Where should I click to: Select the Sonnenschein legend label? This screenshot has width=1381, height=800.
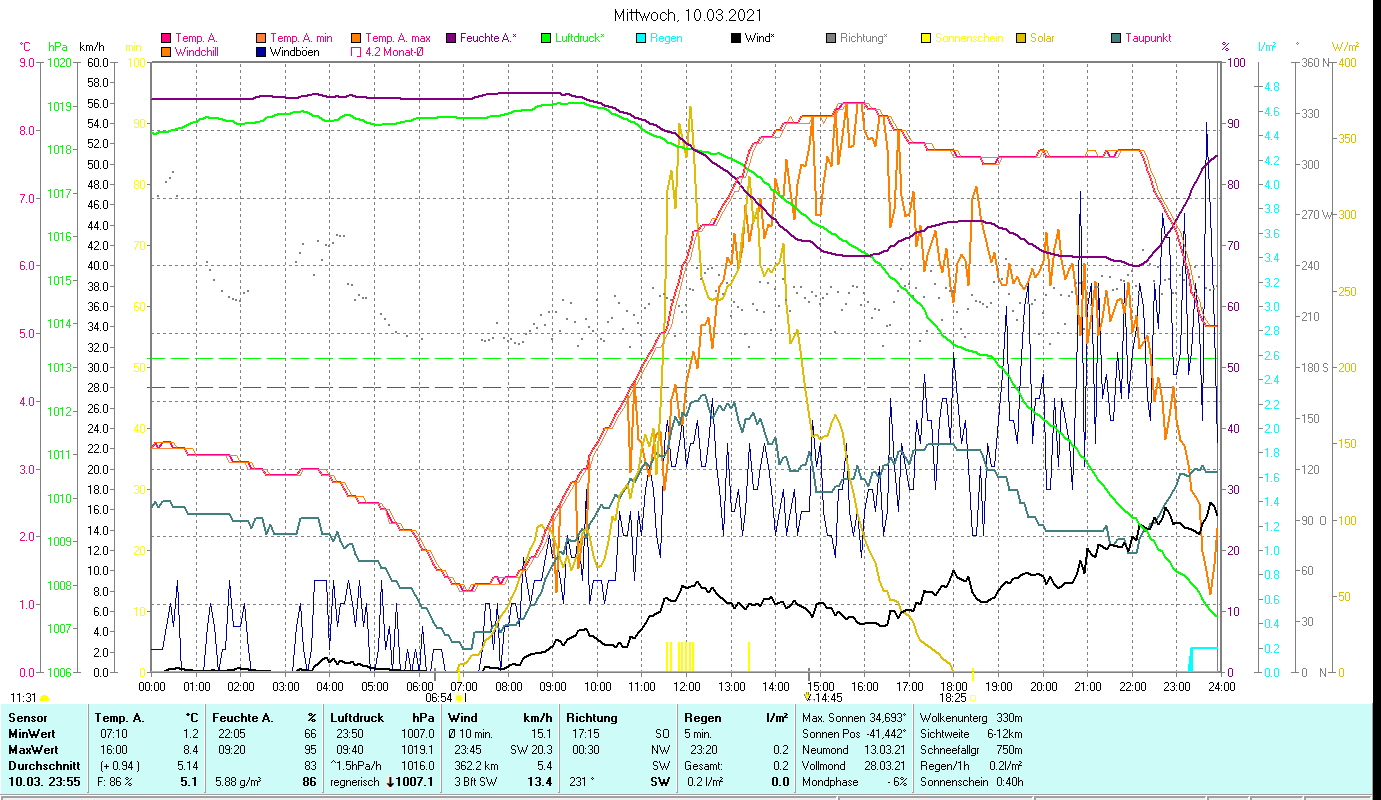click(969, 39)
